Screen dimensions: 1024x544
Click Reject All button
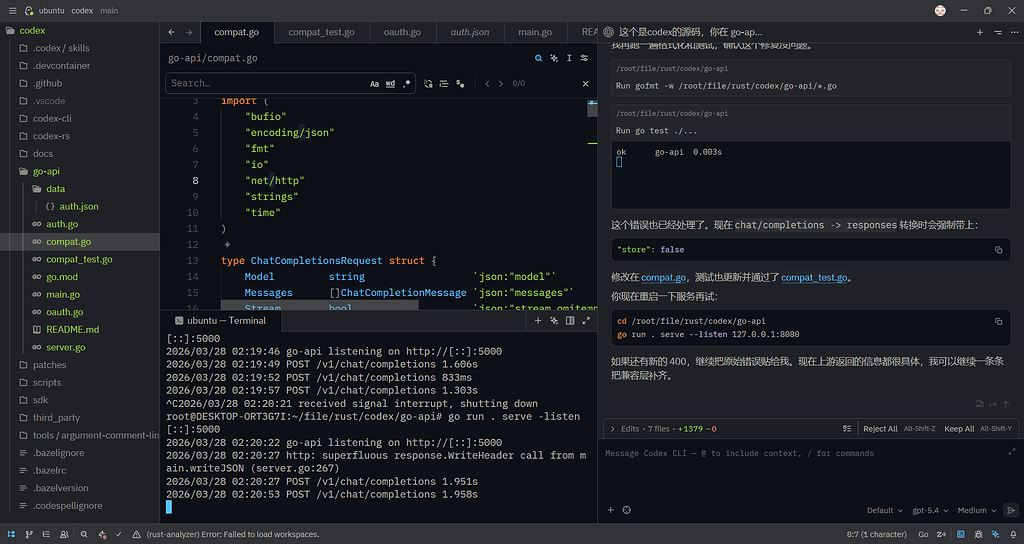pos(880,429)
